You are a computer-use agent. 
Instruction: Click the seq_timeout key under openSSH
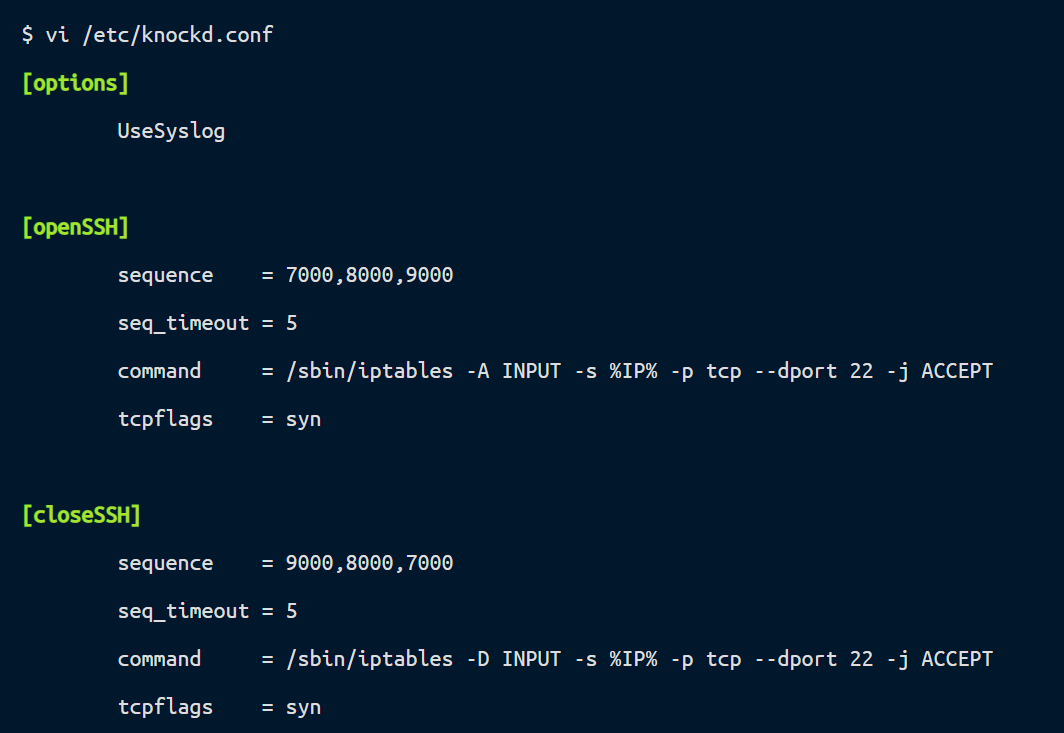click(183, 323)
